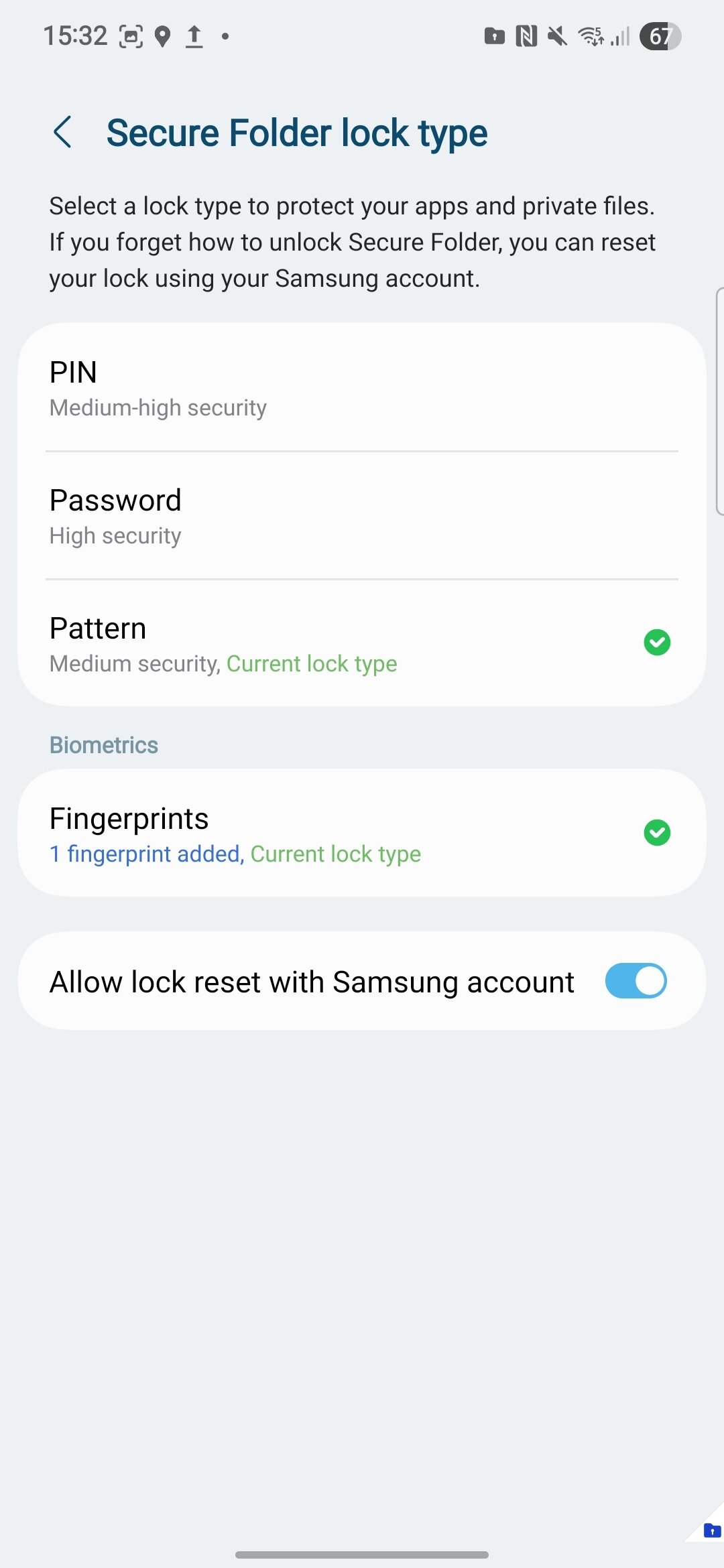724x1568 pixels.
Task: Tap the Fingerprints green checkmark
Action: pyautogui.click(x=657, y=833)
